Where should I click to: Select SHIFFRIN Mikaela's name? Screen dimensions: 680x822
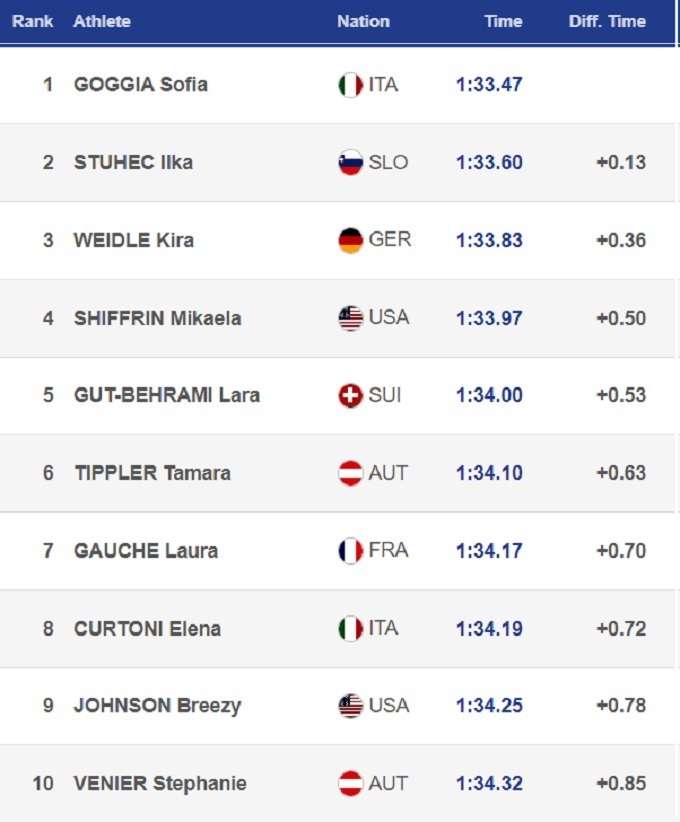coord(158,318)
